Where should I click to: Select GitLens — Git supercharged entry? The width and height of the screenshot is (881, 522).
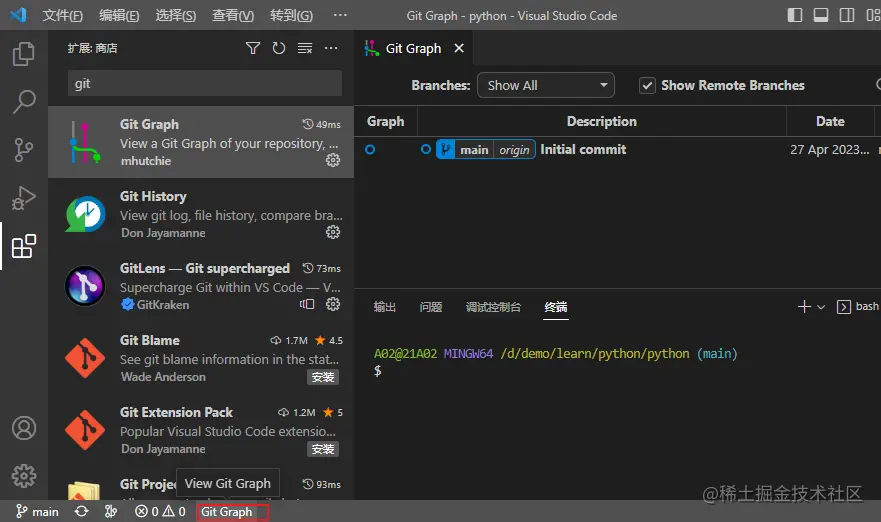(x=201, y=286)
